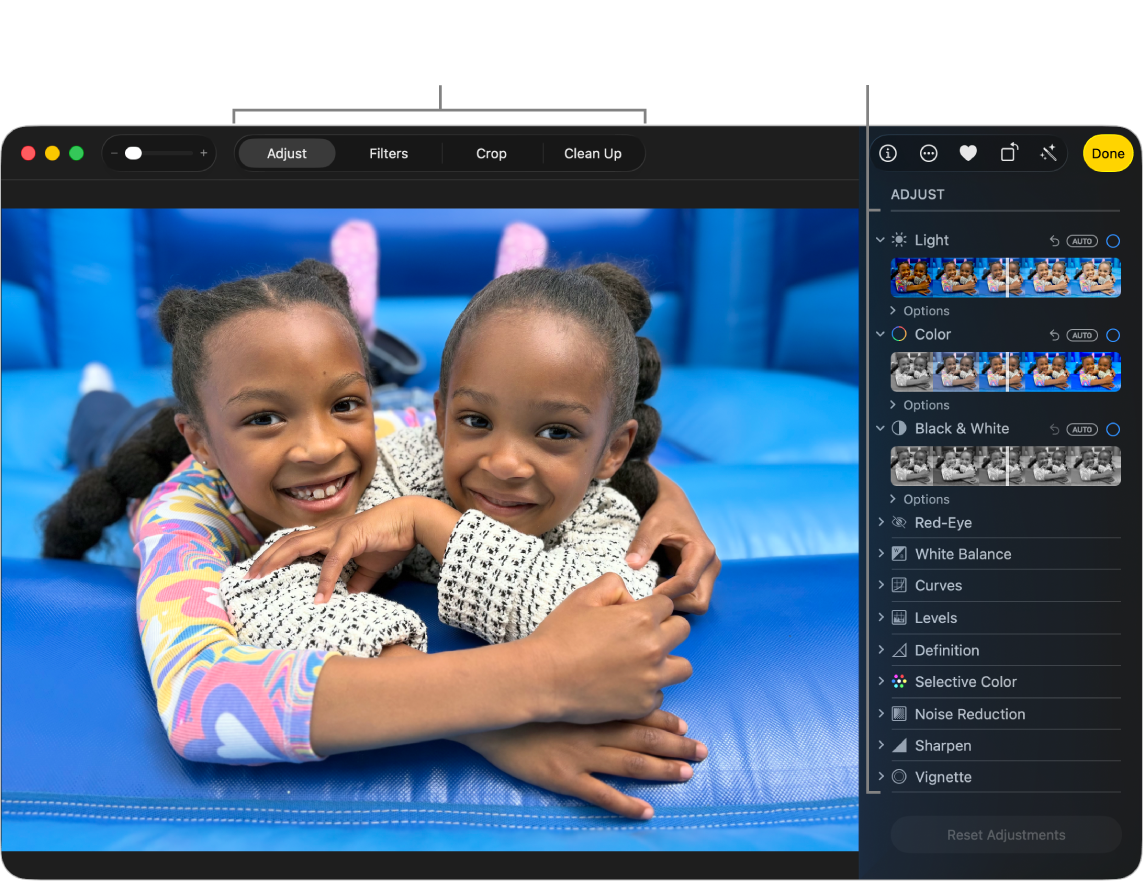Click the green full-screen window button
The height and width of the screenshot is (884, 1144).
coord(77,153)
